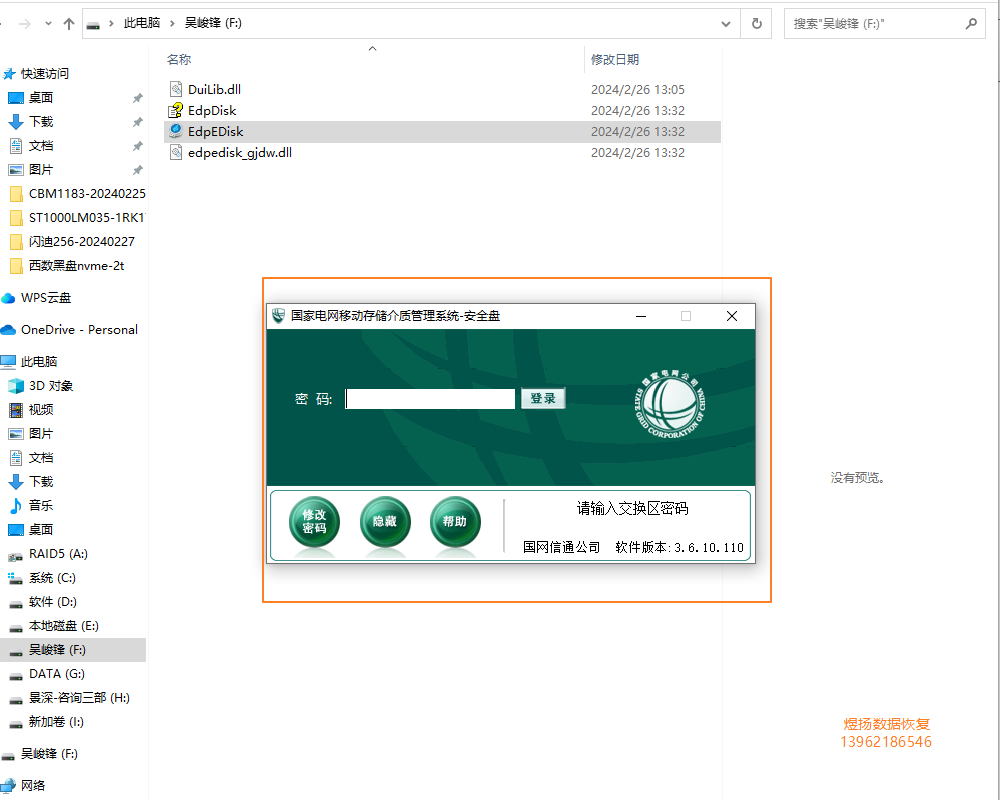The width and height of the screenshot is (1000, 800).
Task: Click the search box for 吴峻锋 (F:)
Action: pos(884,24)
